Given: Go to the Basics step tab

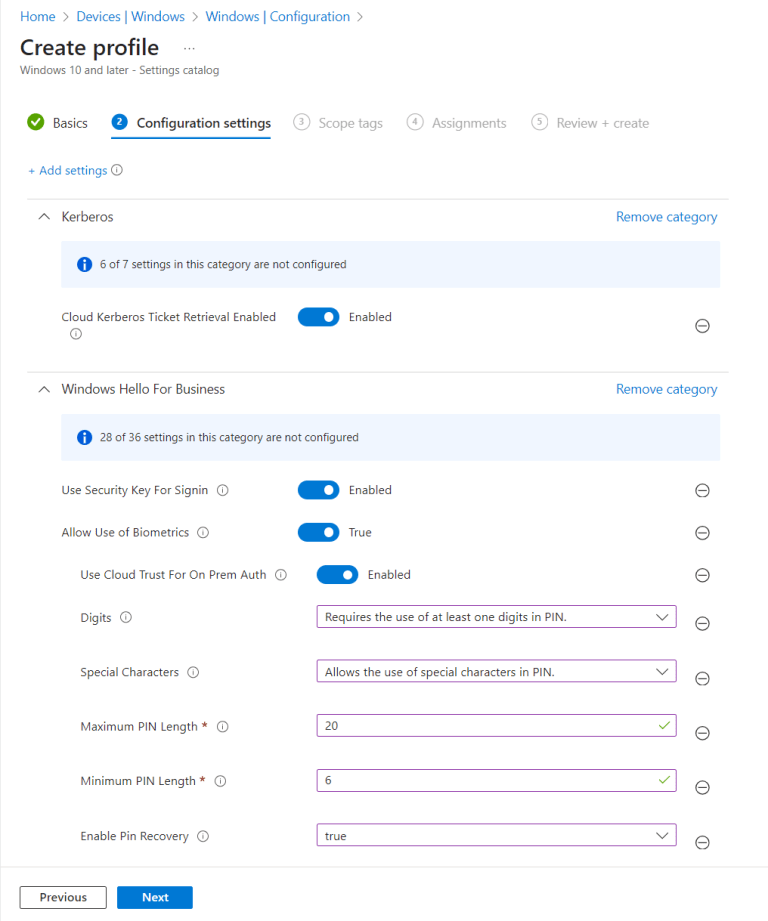Looking at the screenshot, I should tap(58, 123).
